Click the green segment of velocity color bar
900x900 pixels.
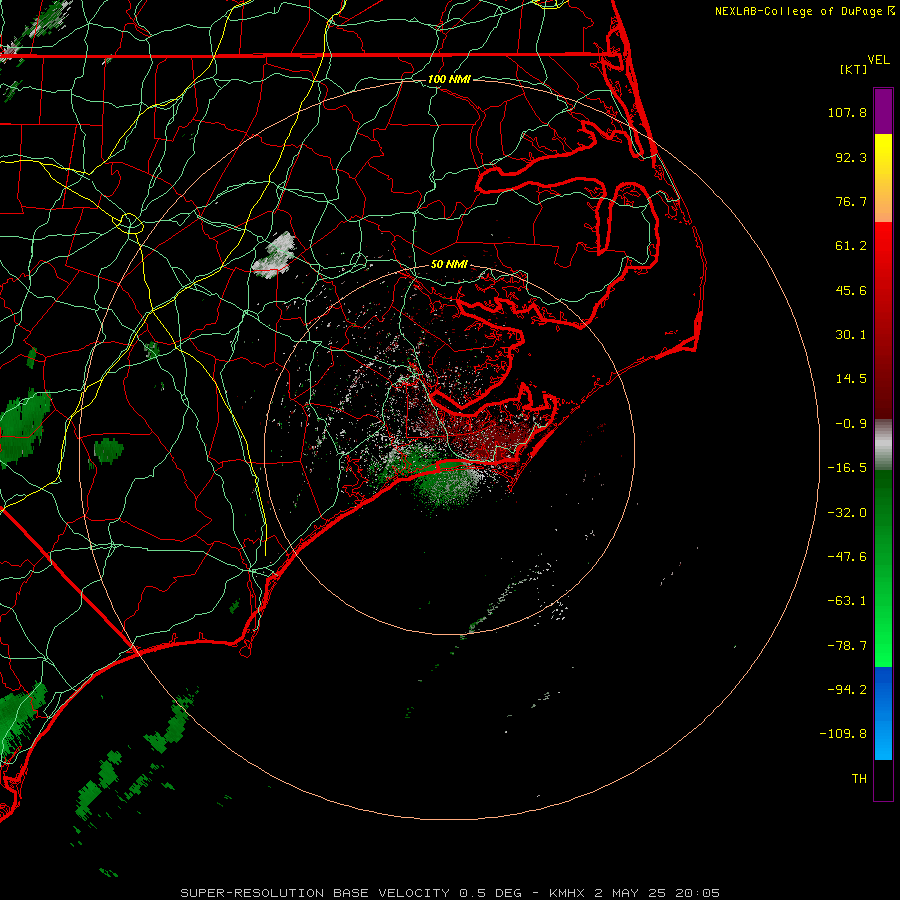[x=883, y=568]
